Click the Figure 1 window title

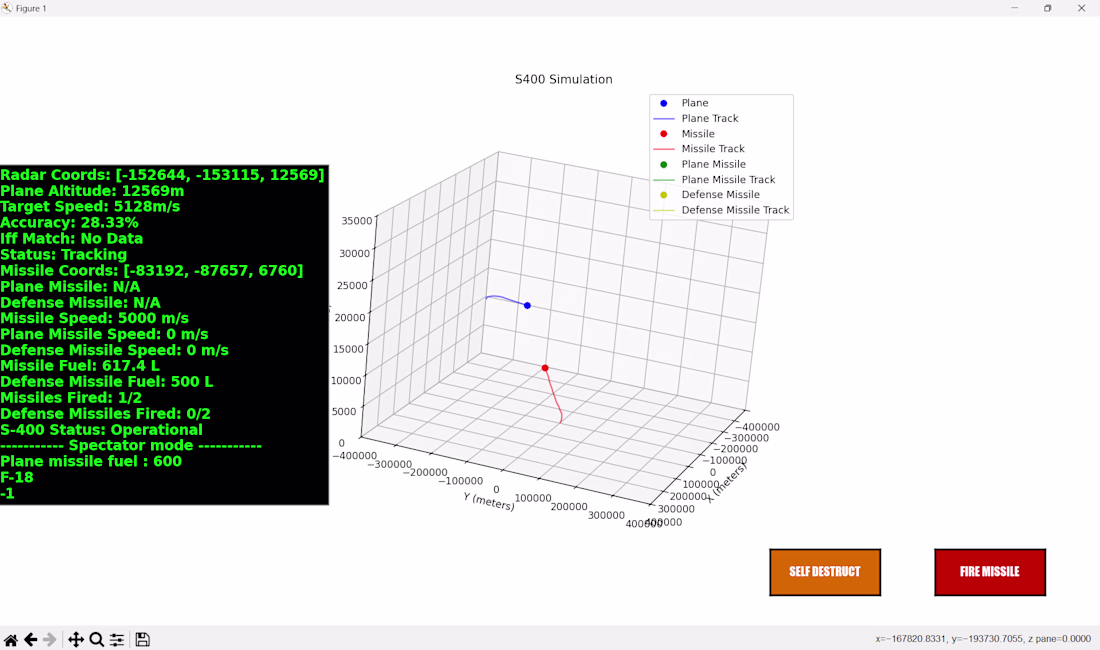(x=31, y=8)
